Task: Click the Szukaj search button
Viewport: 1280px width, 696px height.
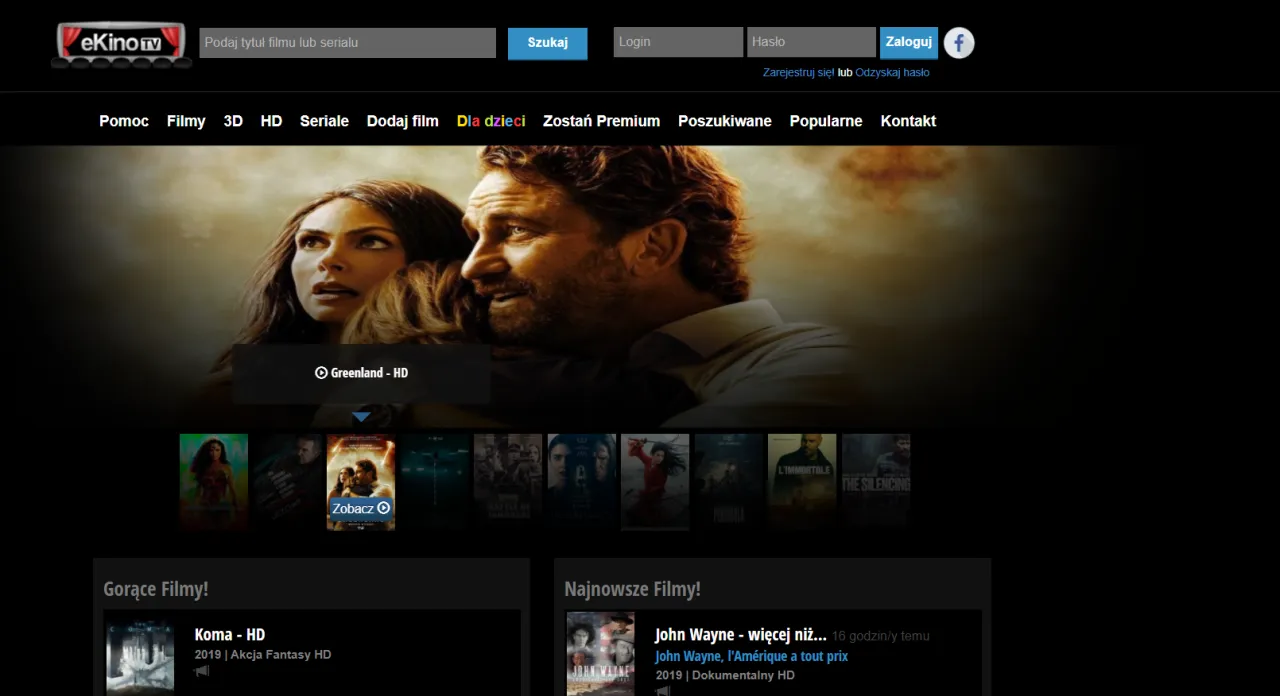Action: (x=547, y=43)
